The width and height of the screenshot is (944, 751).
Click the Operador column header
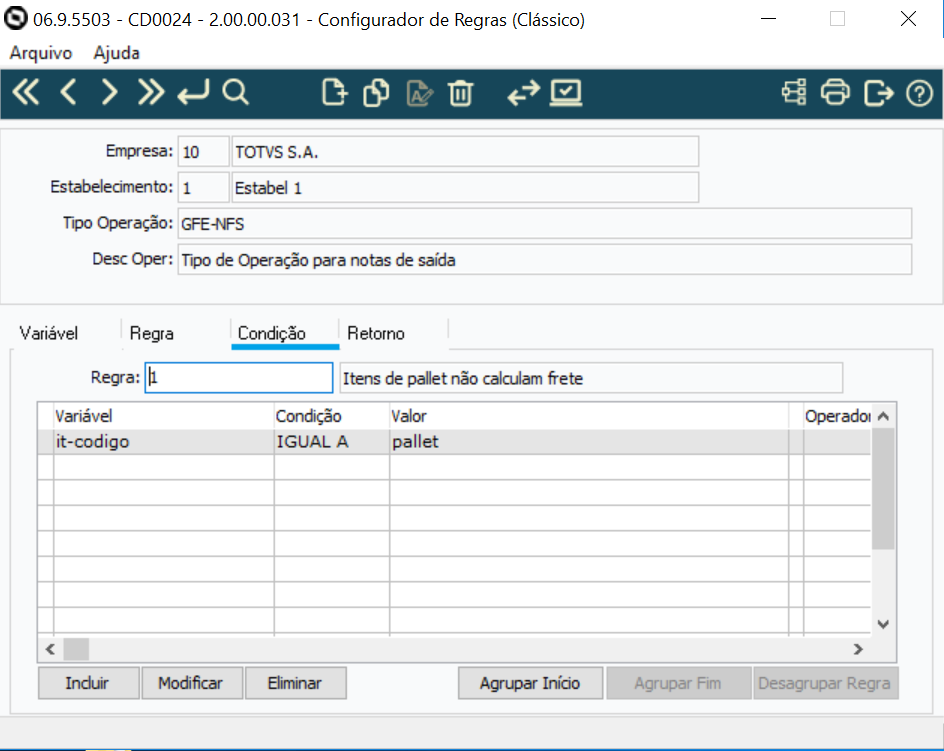click(x=837, y=416)
